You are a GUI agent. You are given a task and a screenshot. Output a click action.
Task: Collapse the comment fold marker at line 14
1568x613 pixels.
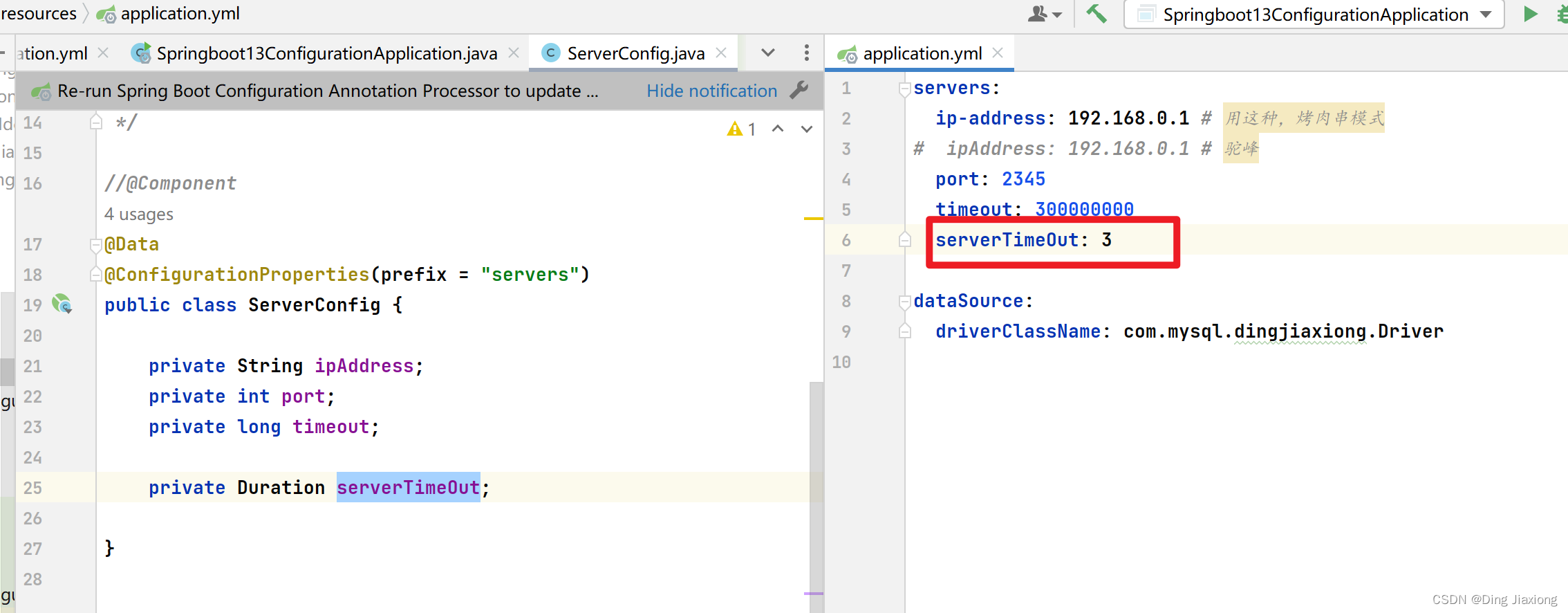click(x=96, y=122)
